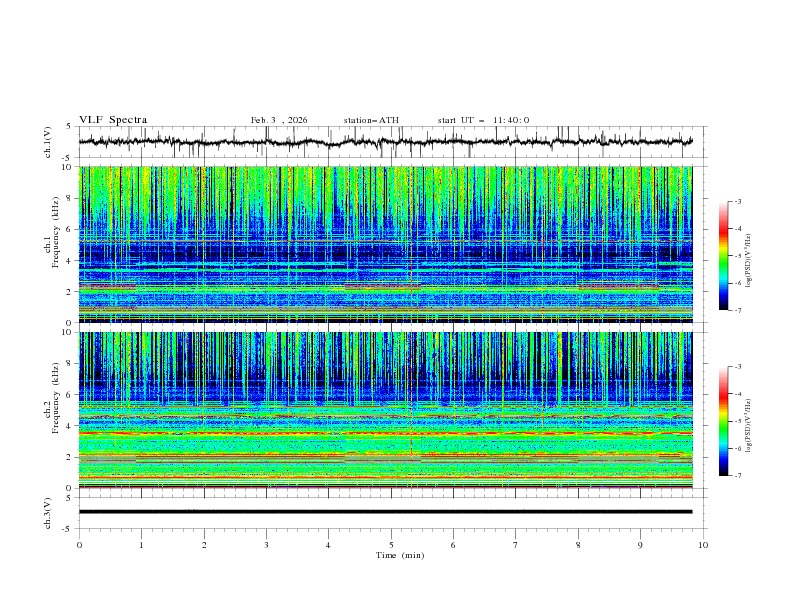Click time axis tick label "8"

point(578,545)
